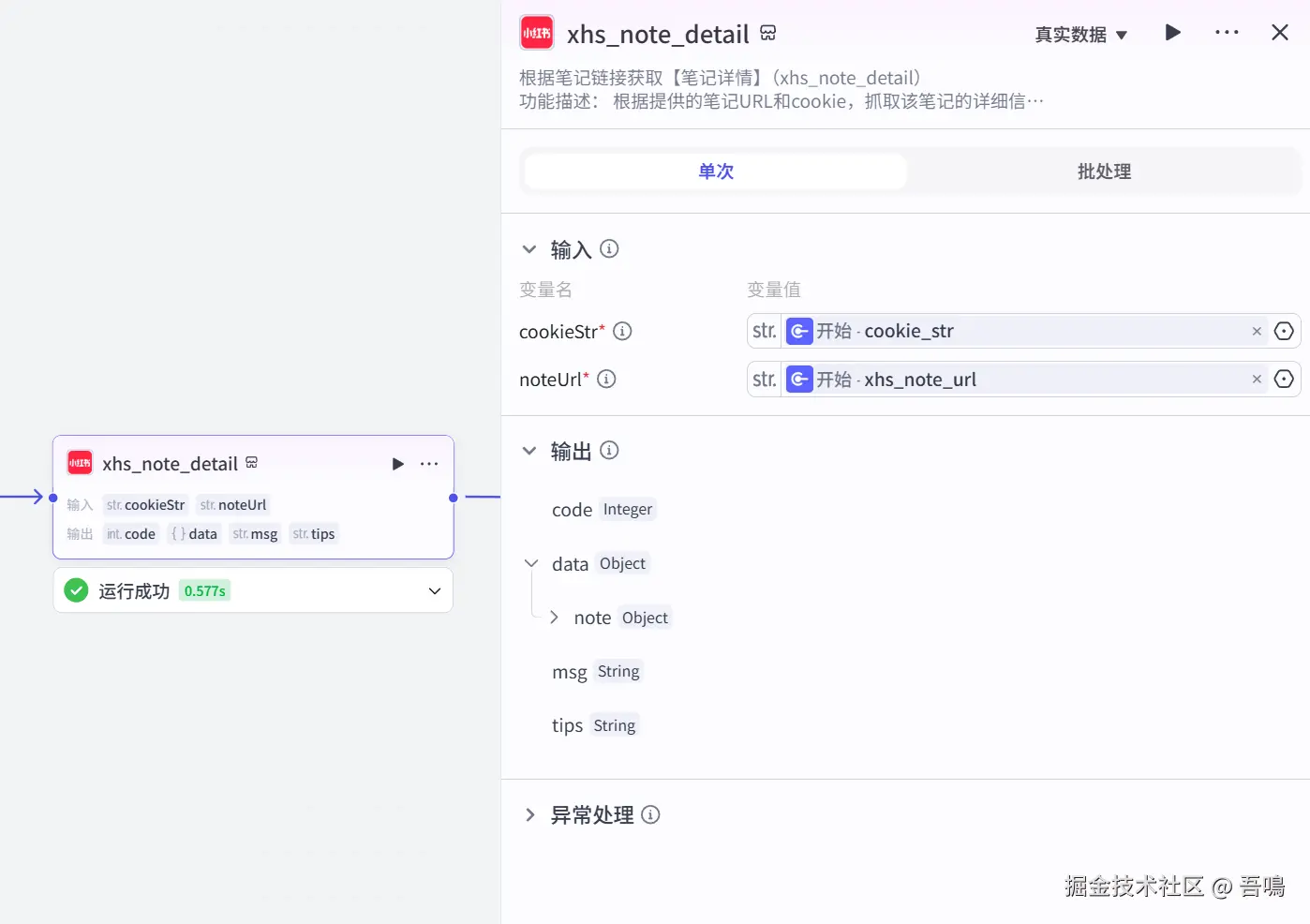
Task: Click the start node icon in cookie_str value
Action: (x=799, y=331)
